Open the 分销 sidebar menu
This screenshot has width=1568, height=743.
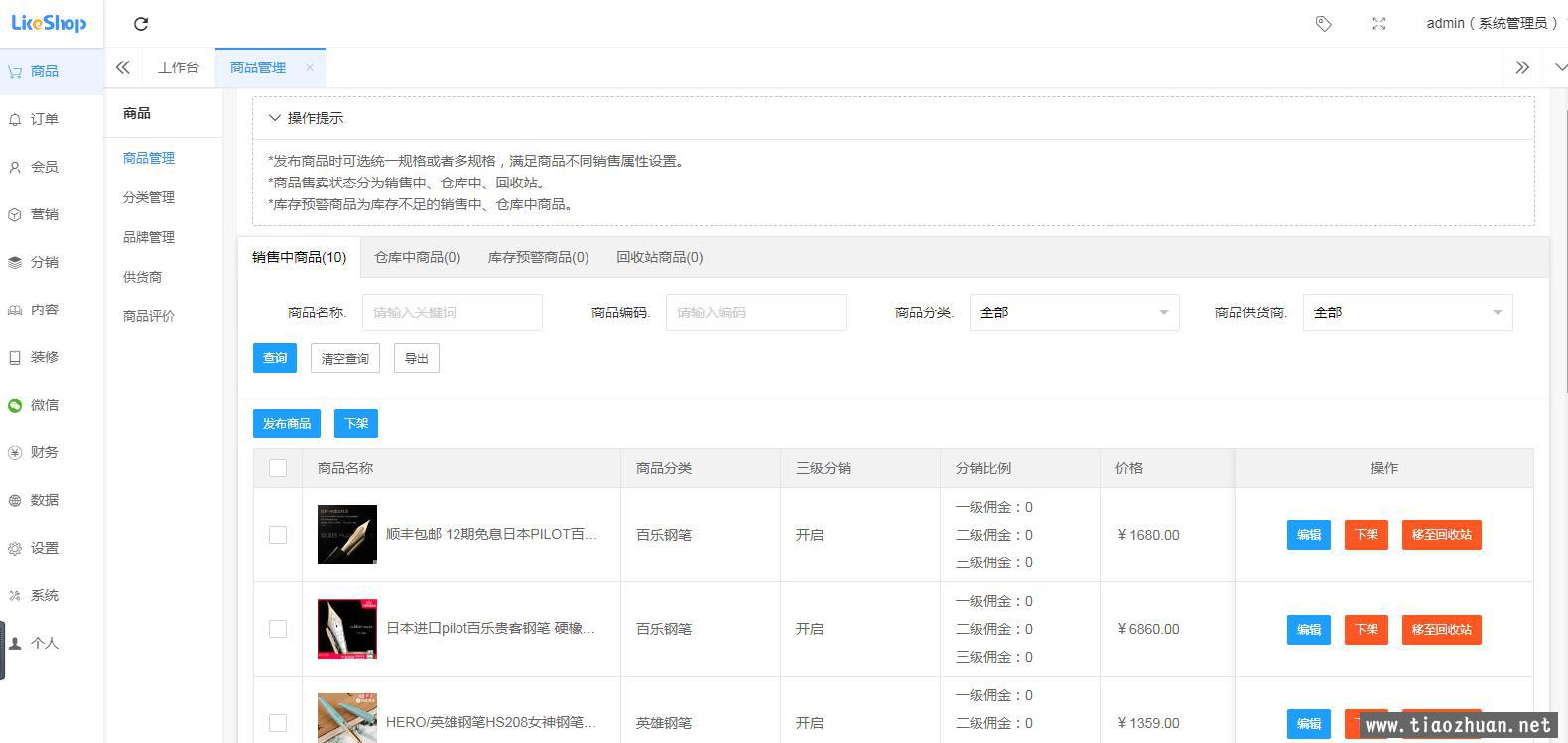tap(52, 262)
